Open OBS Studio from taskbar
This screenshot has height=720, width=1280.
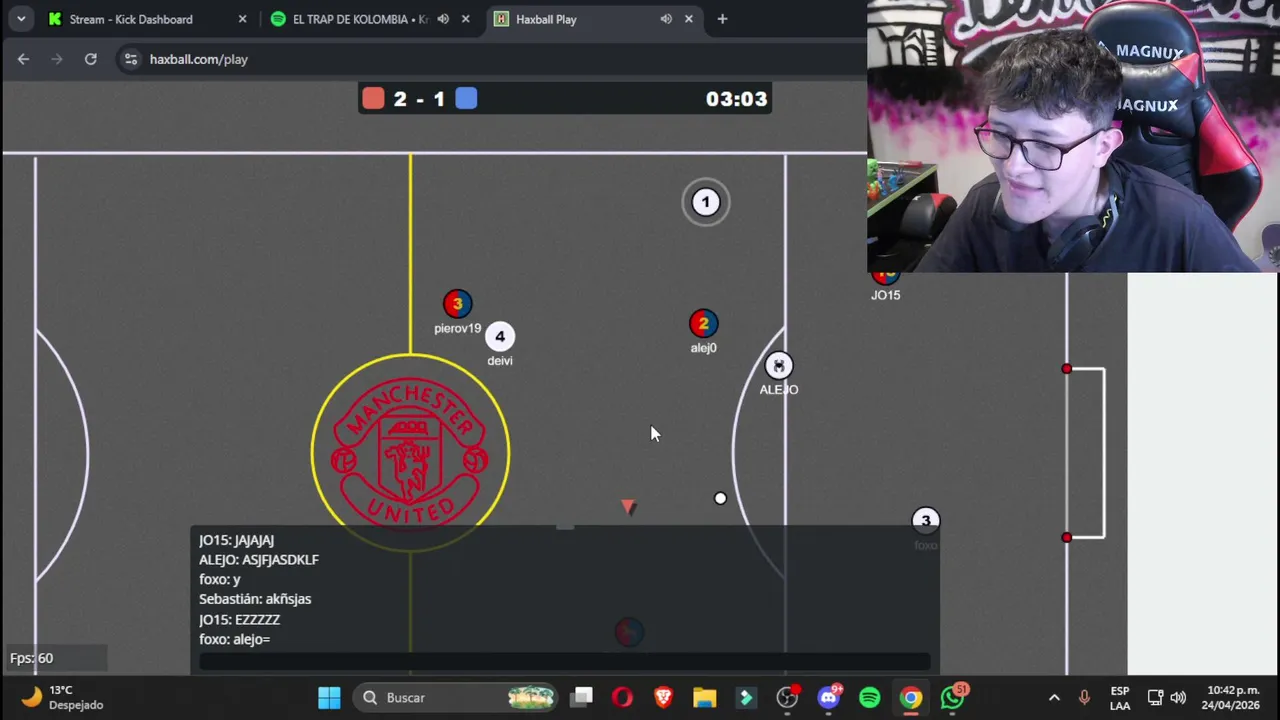click(788, 697)
